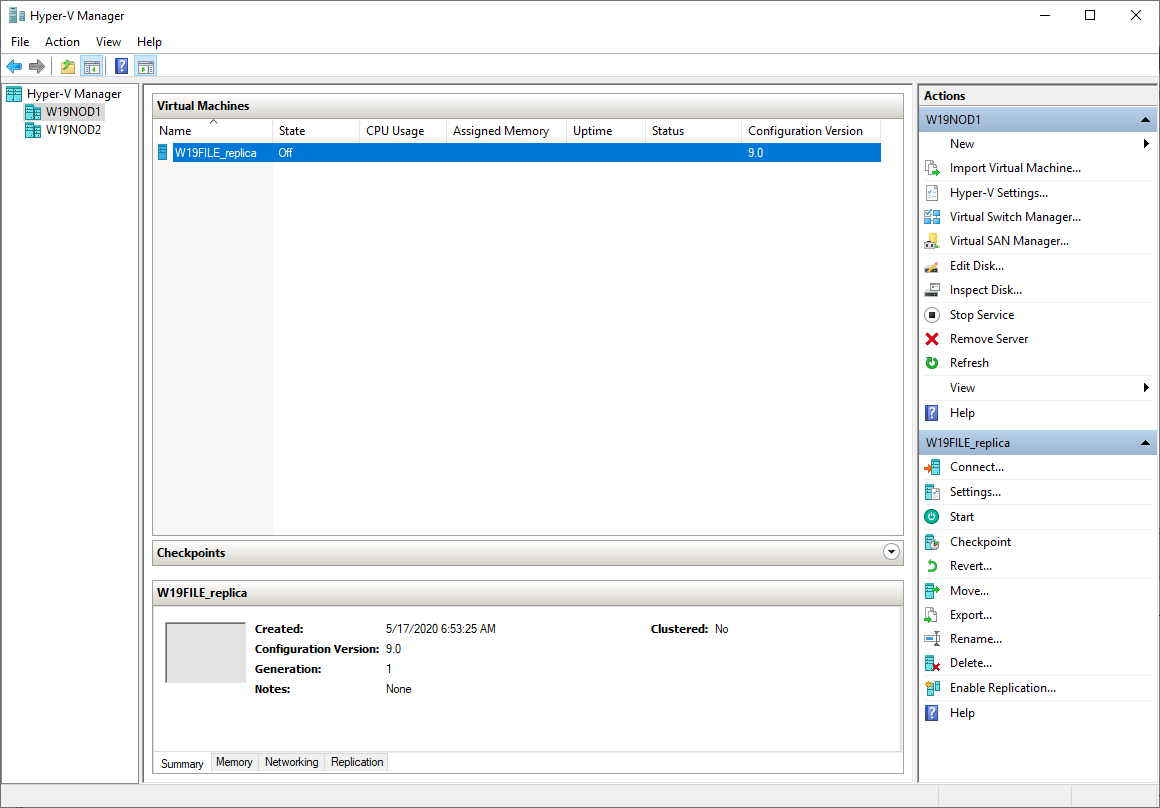Click the Revert arrow icon

point(932,566)
